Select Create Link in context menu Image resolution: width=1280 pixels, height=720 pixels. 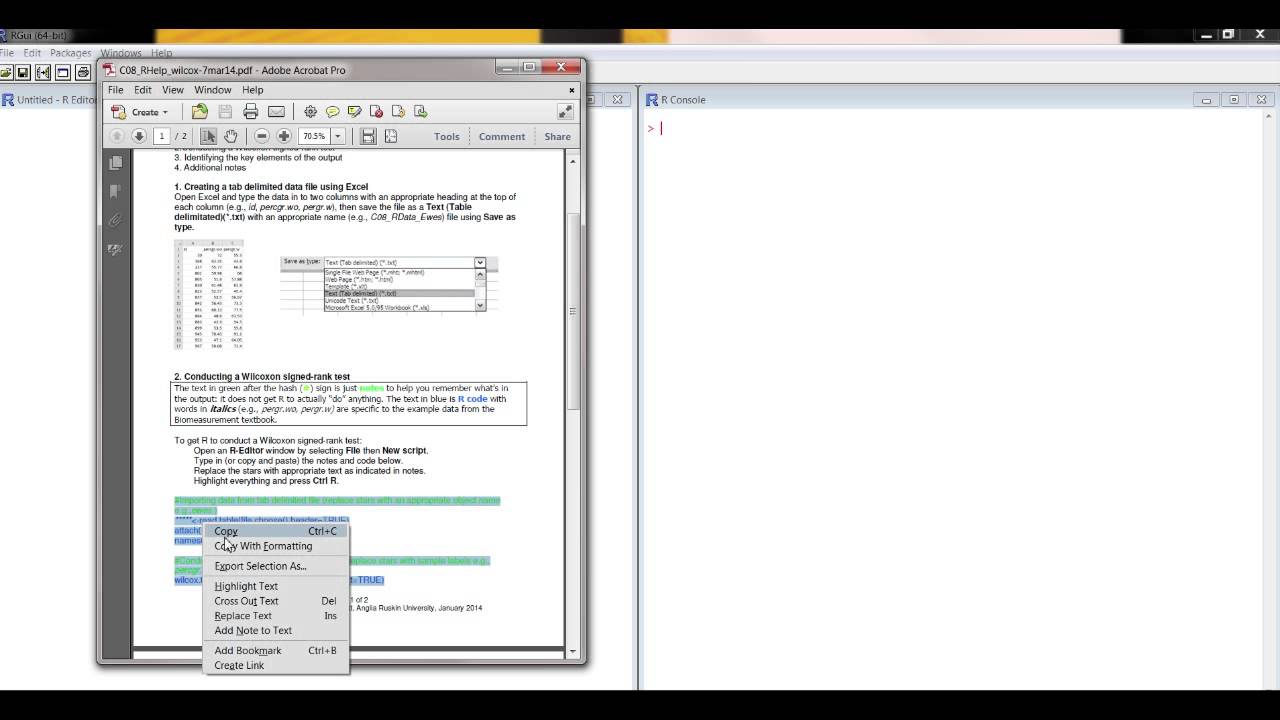coord(277,665)
